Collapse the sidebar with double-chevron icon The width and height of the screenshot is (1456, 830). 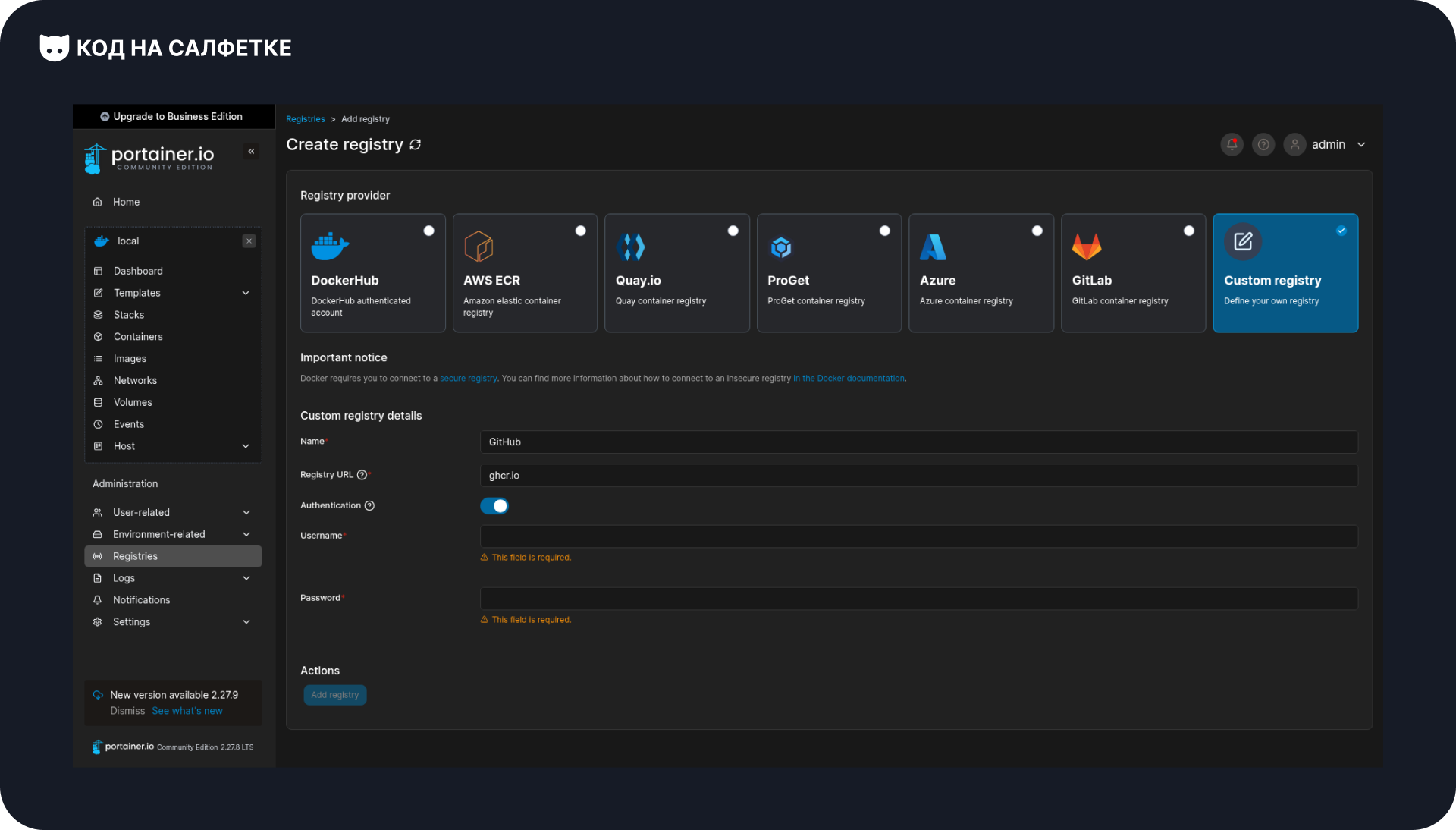[x=251, y=151]
